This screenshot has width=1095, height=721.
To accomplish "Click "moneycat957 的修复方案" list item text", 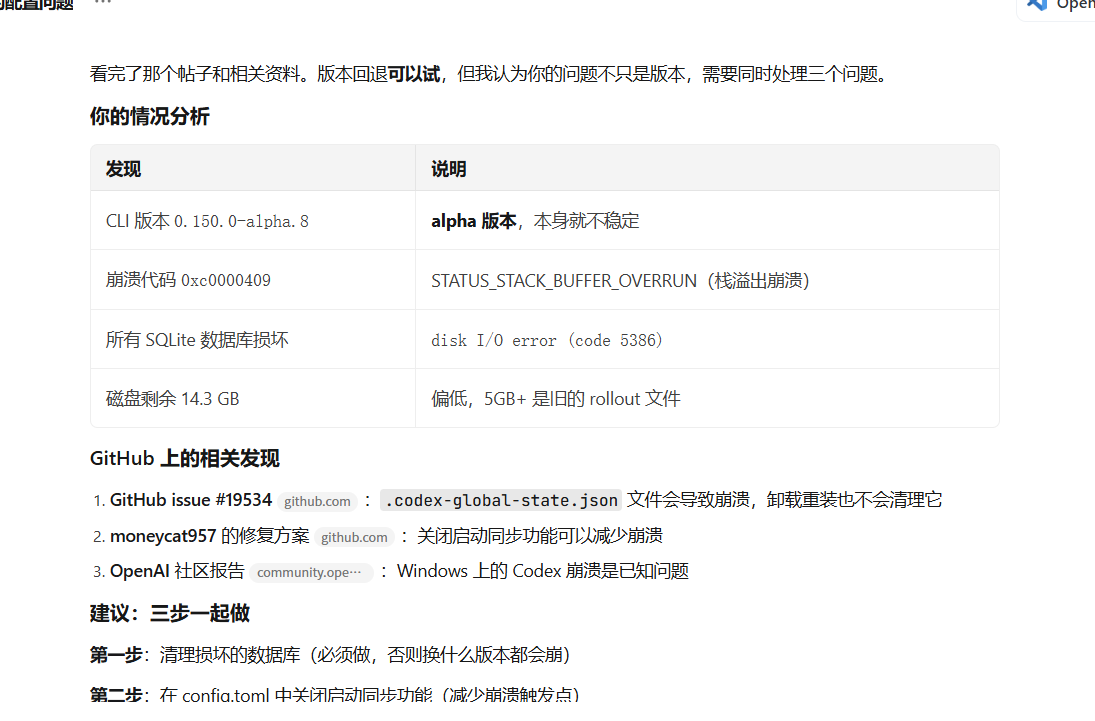I will [x=210, y=536].
